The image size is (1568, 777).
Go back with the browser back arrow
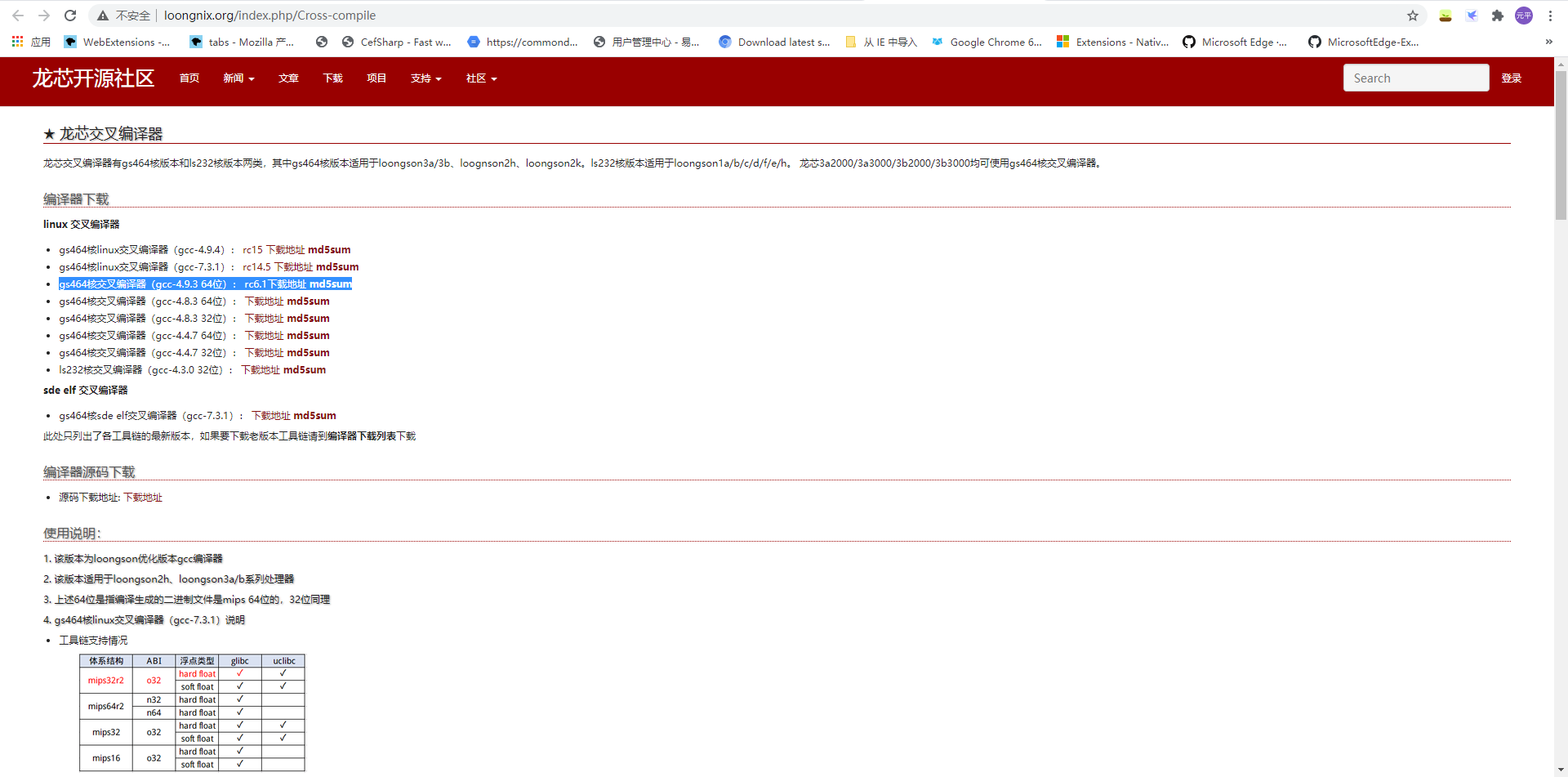(18, 16)
